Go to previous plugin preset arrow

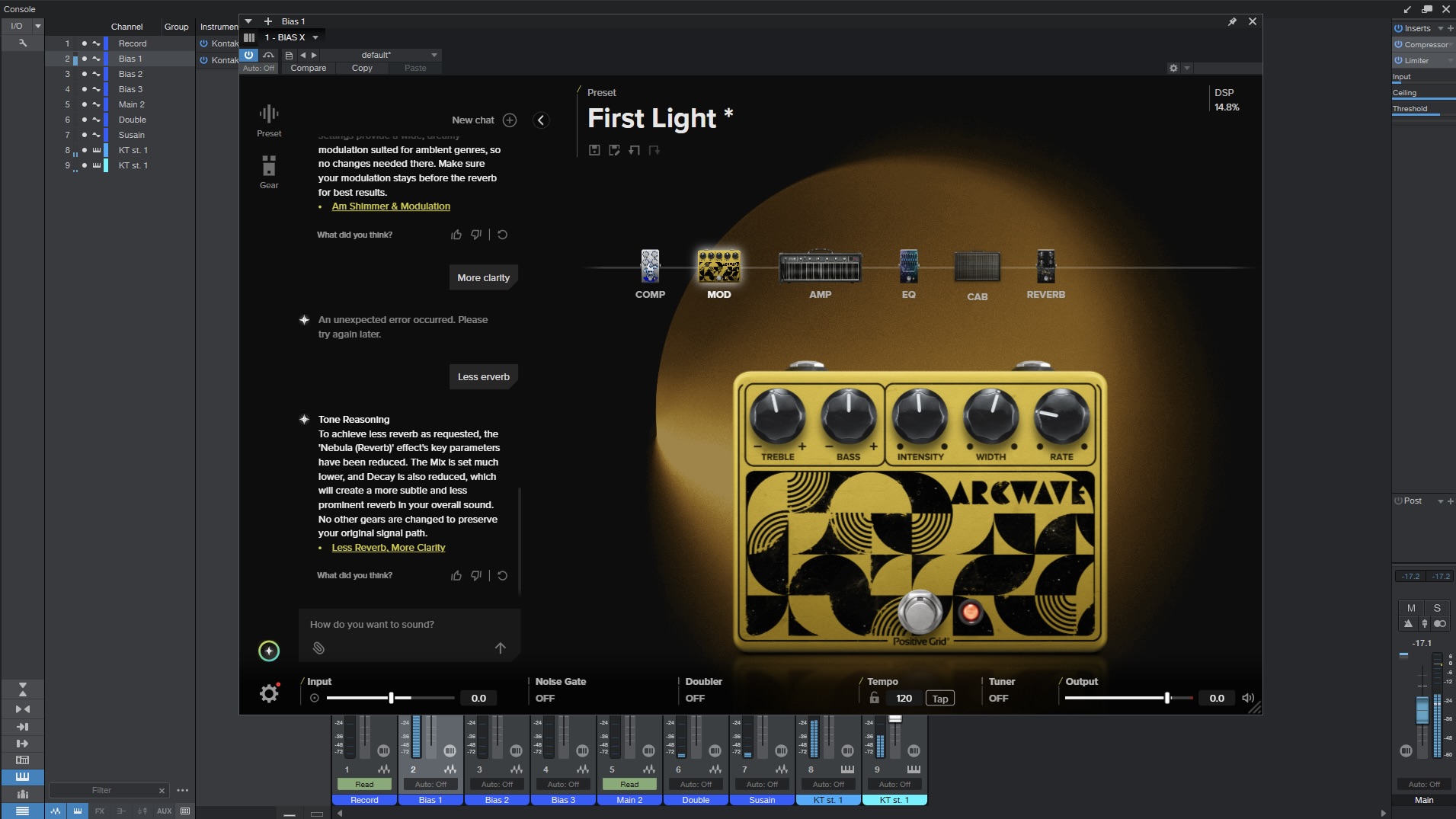(302, 55)
